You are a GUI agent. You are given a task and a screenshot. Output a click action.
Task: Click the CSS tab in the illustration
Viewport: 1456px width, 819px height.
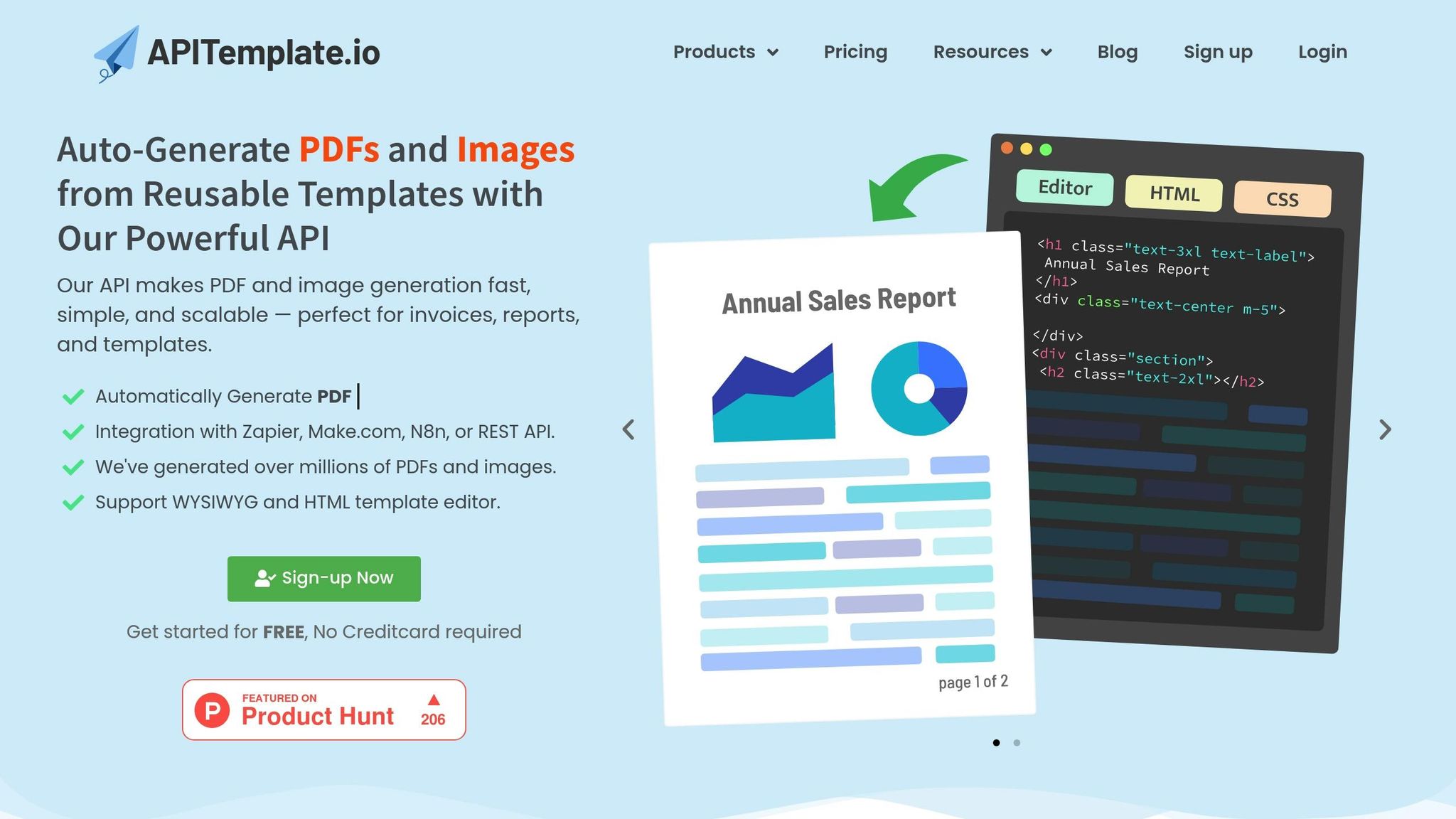[1283, 199]
